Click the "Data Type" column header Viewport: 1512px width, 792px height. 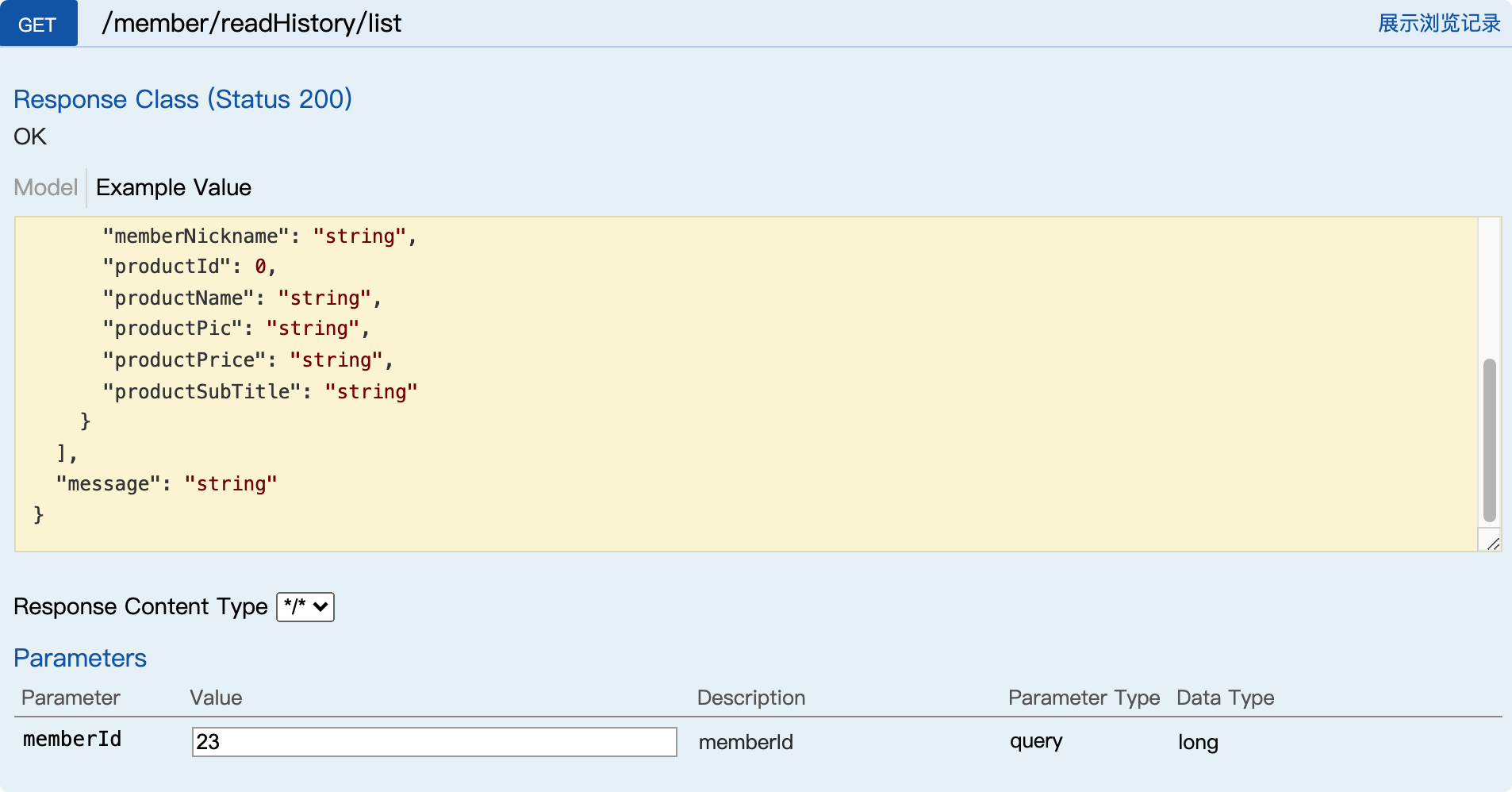(x=1226, y=698)
